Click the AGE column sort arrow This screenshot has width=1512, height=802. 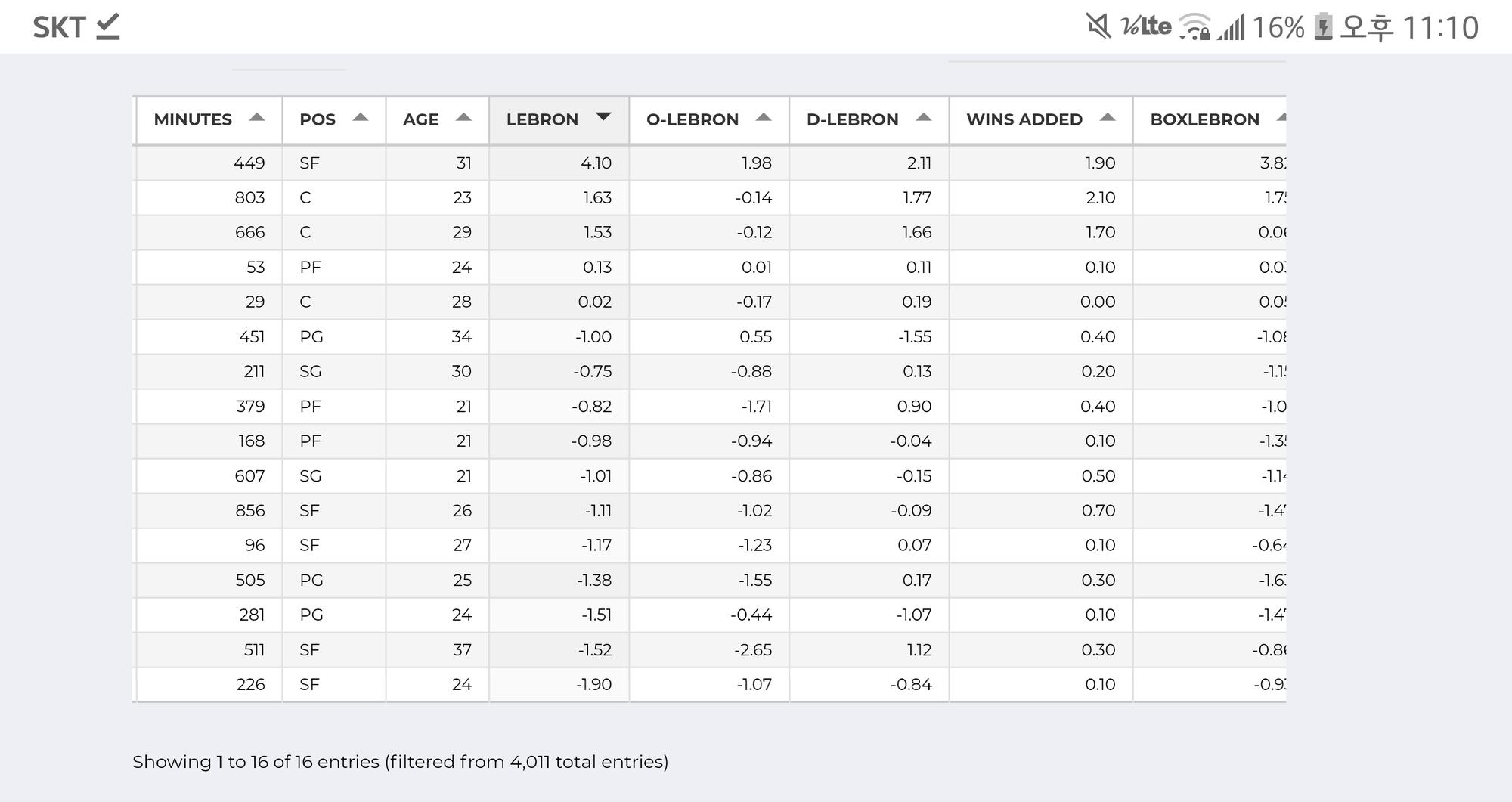pyautogui.click(x=464, y=118)
